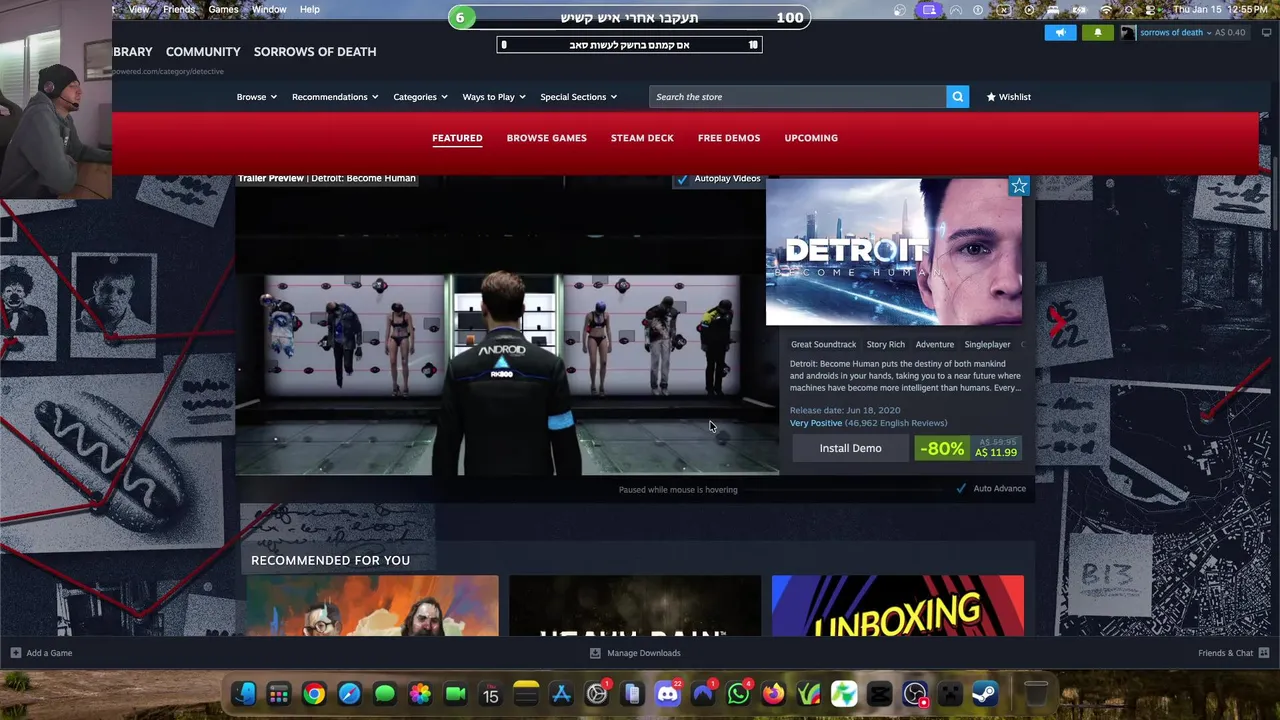Select the BROWSE GAMES tab
This screenshot has height=720, width=1280.
[546, 138]
